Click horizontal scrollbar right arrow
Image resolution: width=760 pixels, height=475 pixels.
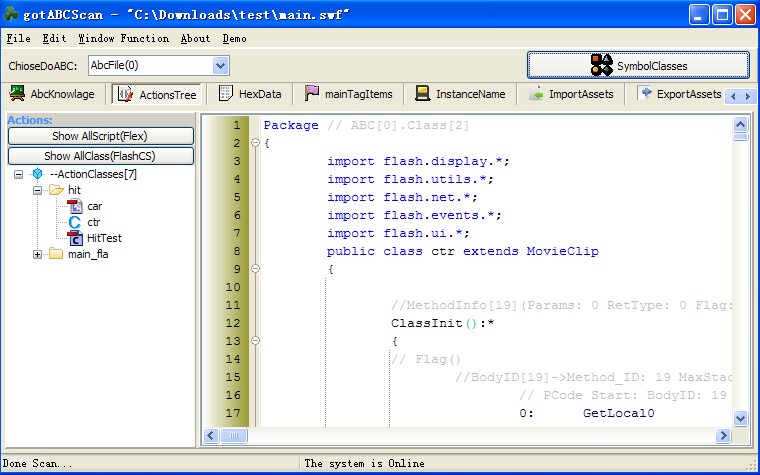[723, 435]
